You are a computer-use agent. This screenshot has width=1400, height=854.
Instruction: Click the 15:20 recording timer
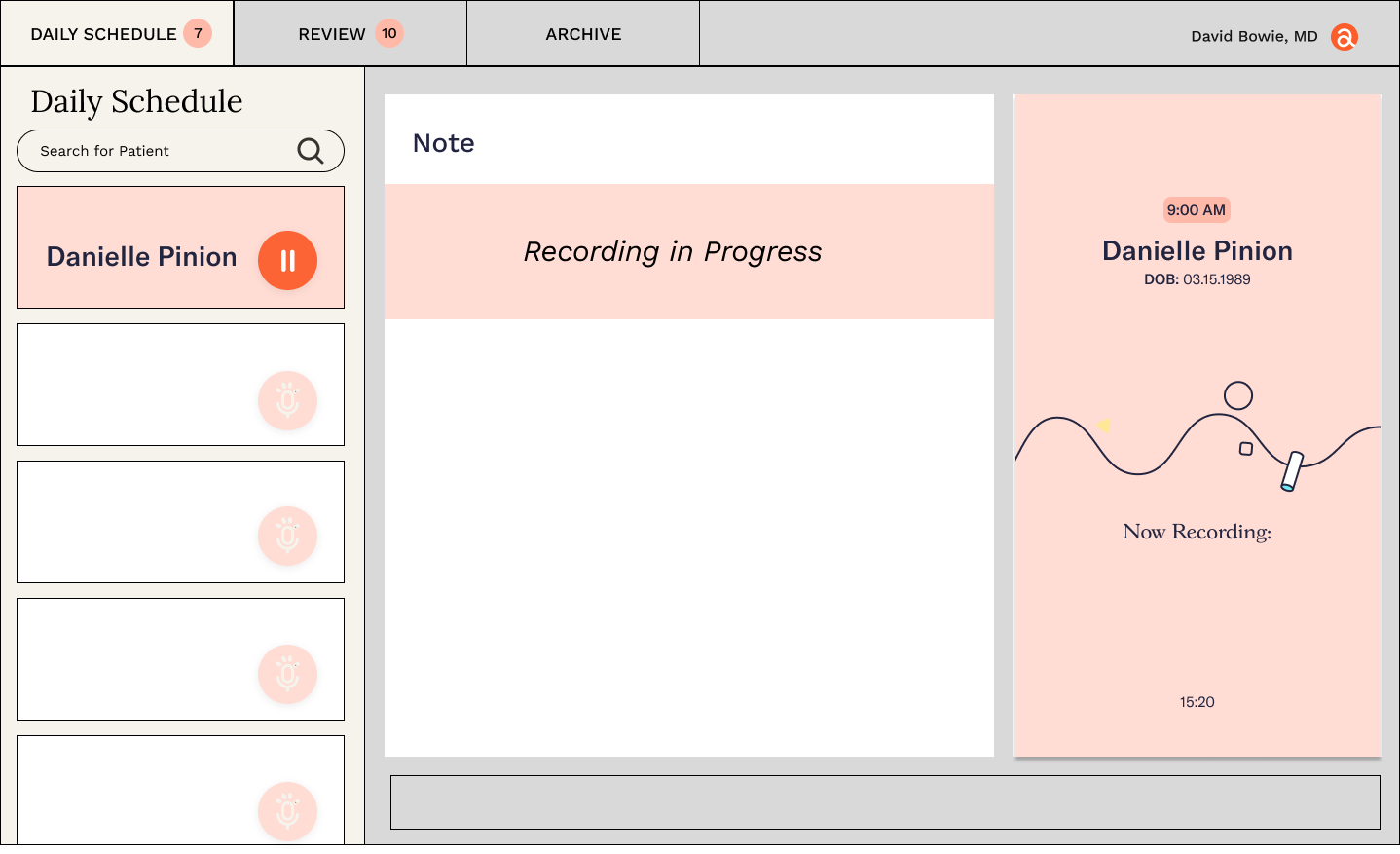1197,701
